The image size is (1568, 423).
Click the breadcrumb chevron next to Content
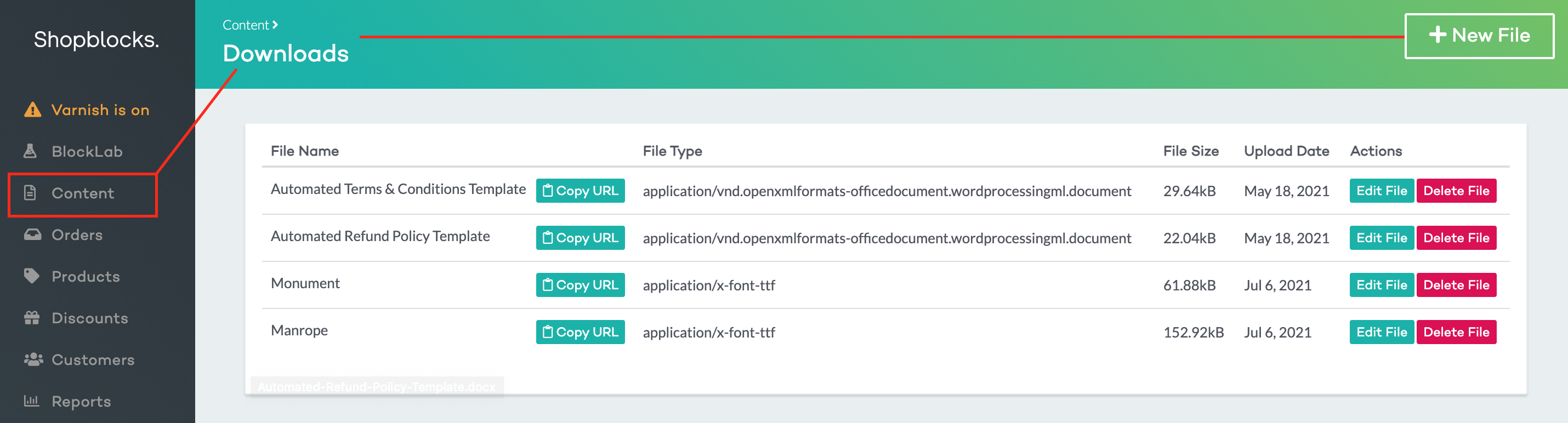pyautogui.click(x=275, y=25)
